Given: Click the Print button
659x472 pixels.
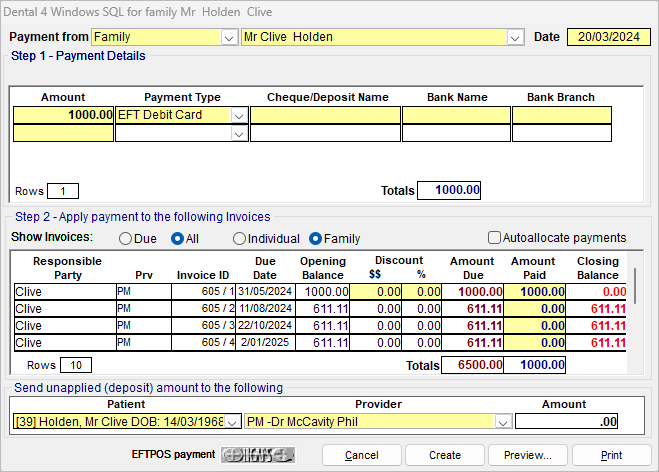Looking at the screenshot, I should (x=611, y=455).
